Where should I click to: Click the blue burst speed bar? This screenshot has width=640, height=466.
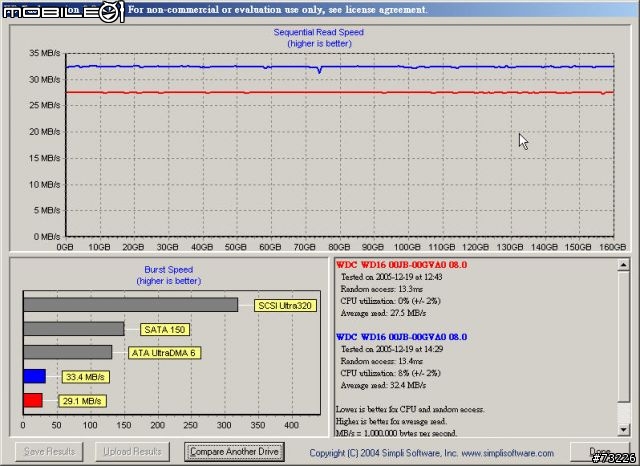[34, 376]
